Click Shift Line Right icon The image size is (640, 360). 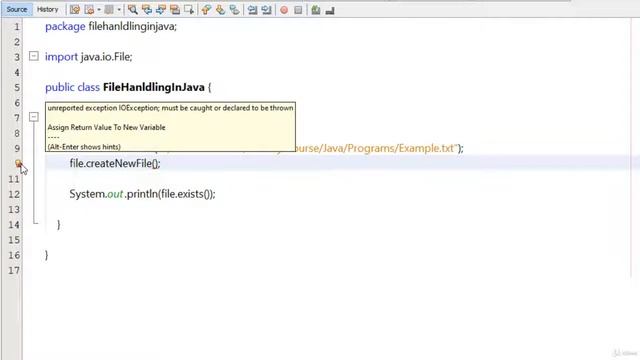click(267, 10)
